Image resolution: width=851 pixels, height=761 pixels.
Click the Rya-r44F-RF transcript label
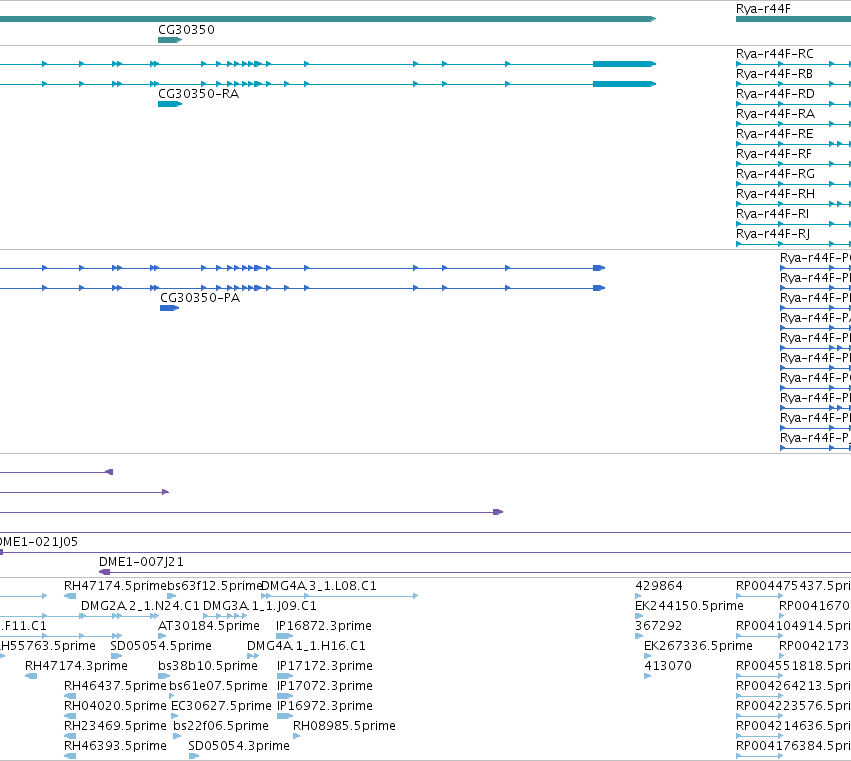point(774,154)
